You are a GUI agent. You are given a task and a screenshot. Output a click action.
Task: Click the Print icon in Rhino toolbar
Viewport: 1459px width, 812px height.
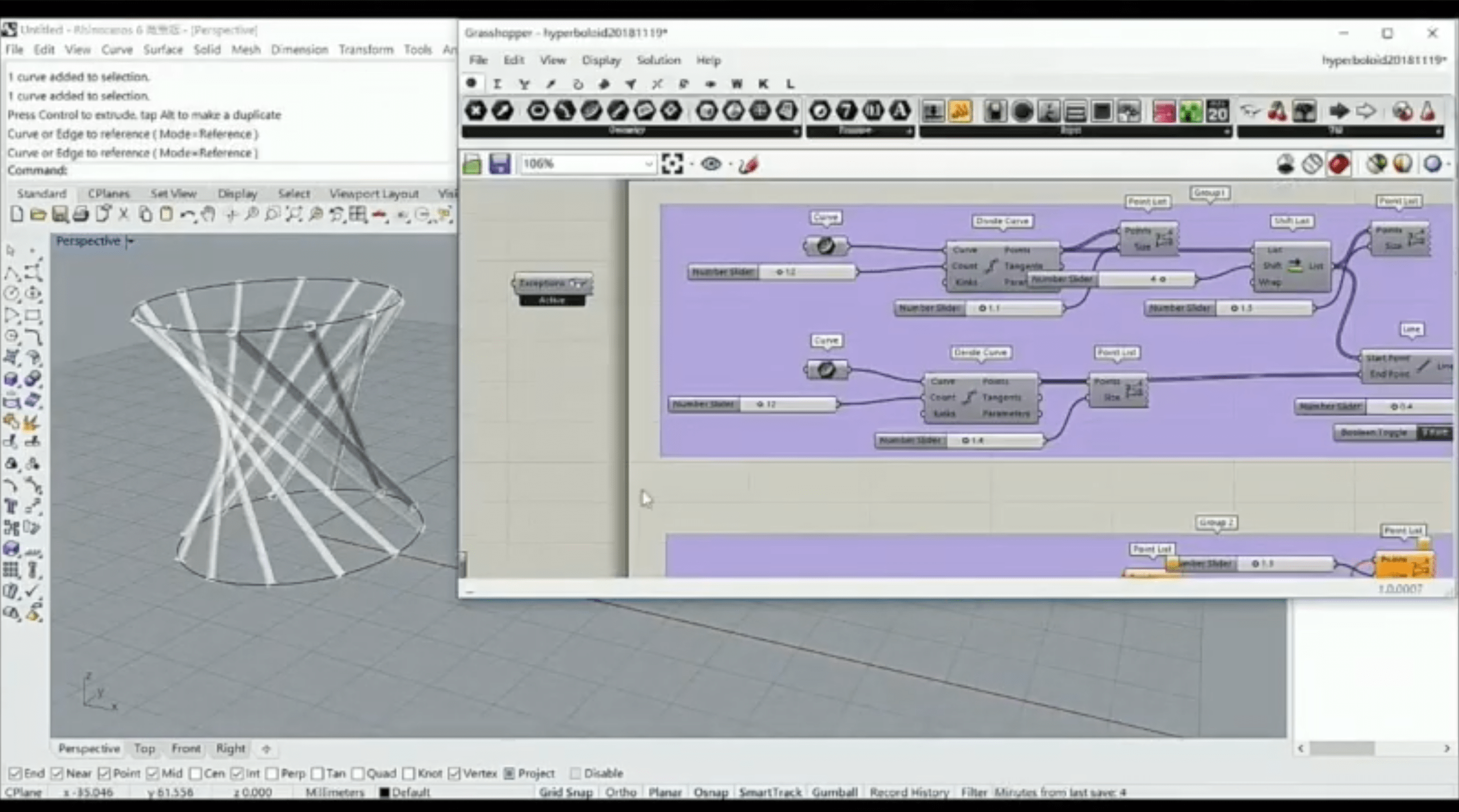81,215
